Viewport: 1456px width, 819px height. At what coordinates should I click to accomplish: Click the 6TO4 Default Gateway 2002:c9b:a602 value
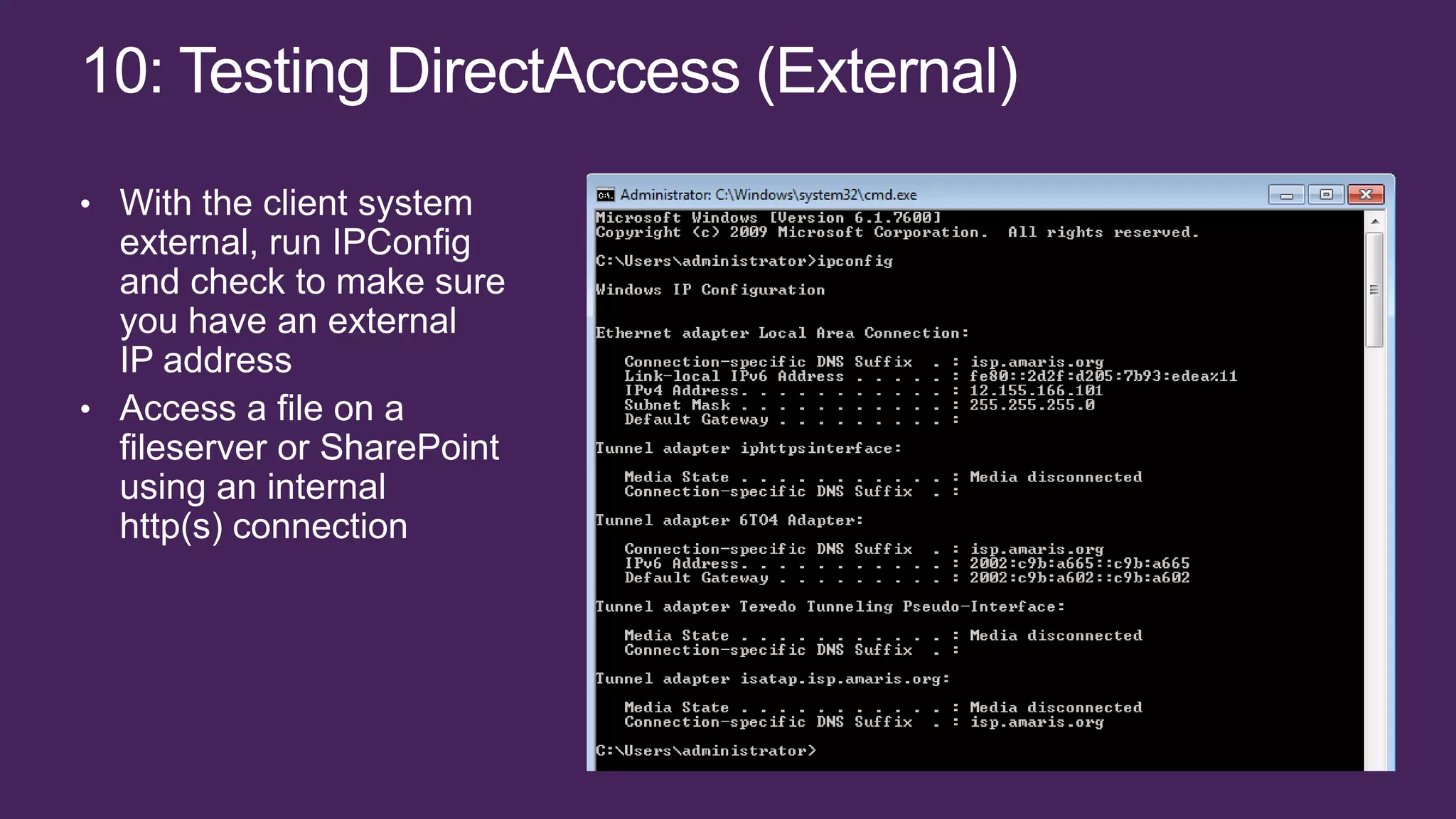pos(1079,578)
